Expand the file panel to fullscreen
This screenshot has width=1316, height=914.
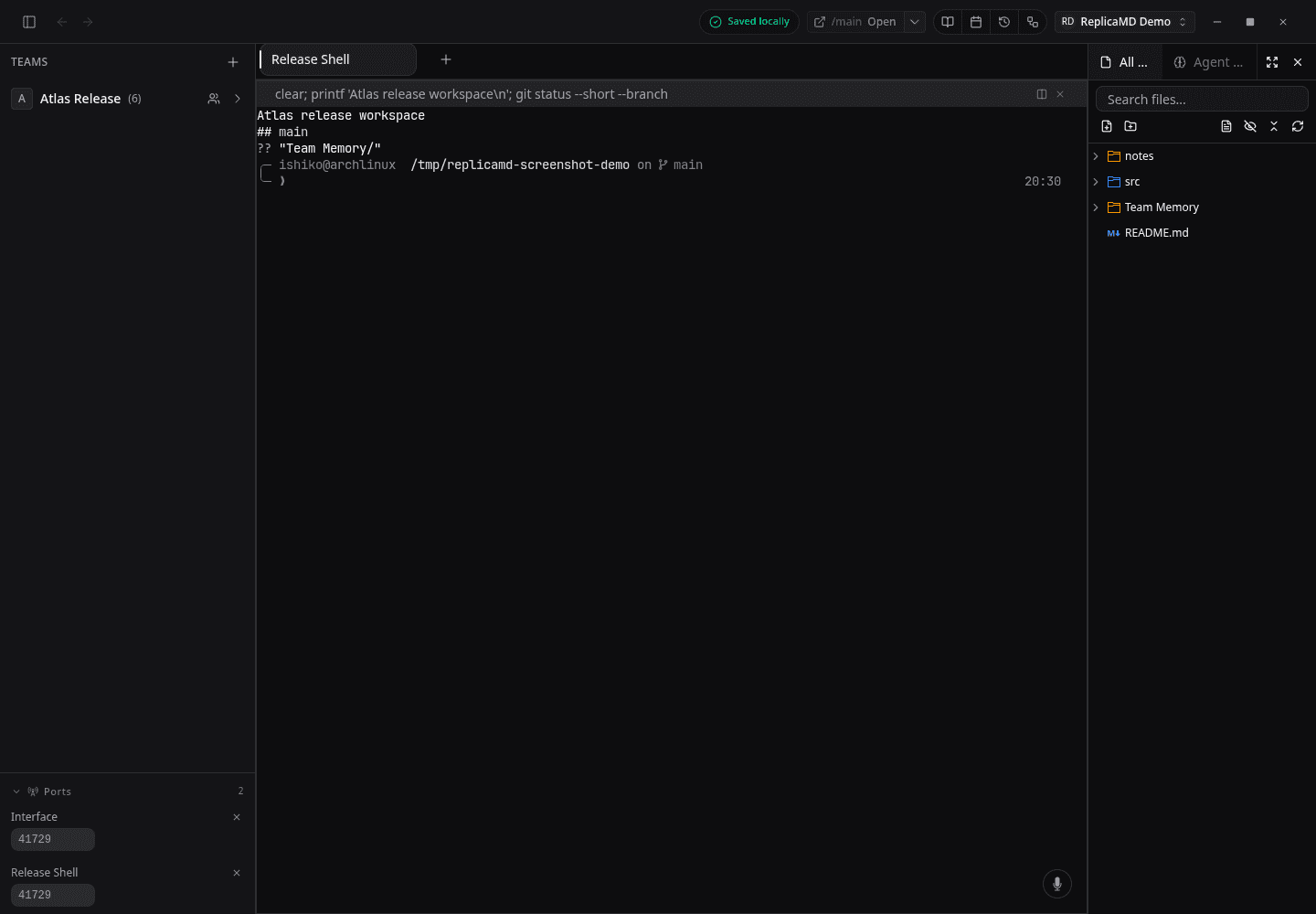(x=1272, y=62)
